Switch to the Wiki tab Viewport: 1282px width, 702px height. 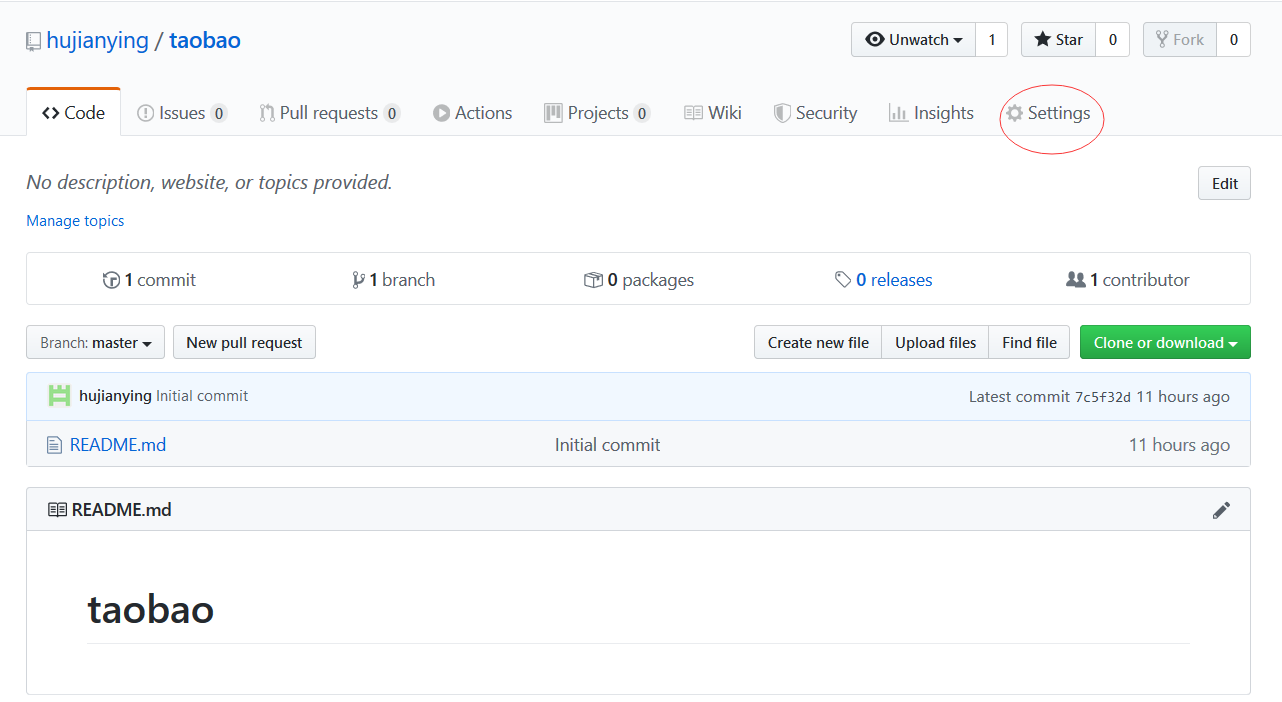tap(712, 113)
